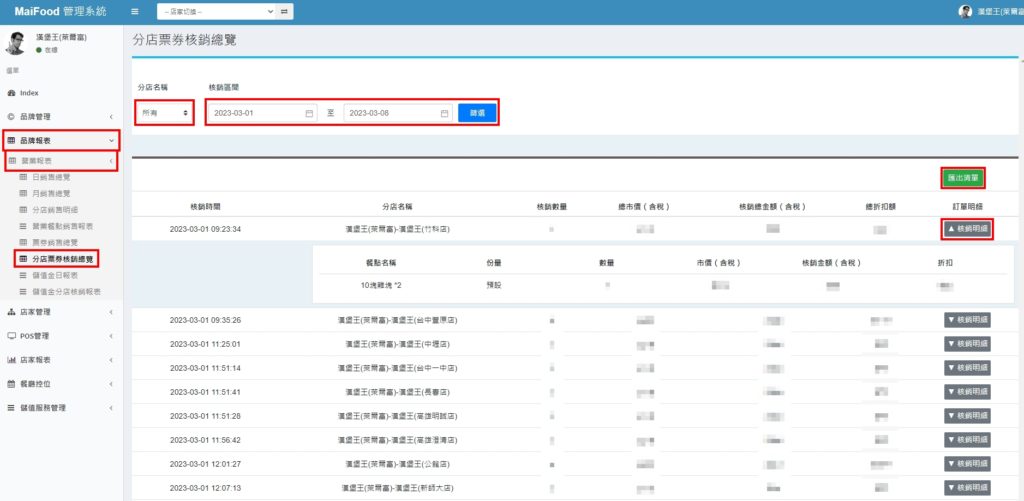Open calendar picker for start date

pos(309,113)
